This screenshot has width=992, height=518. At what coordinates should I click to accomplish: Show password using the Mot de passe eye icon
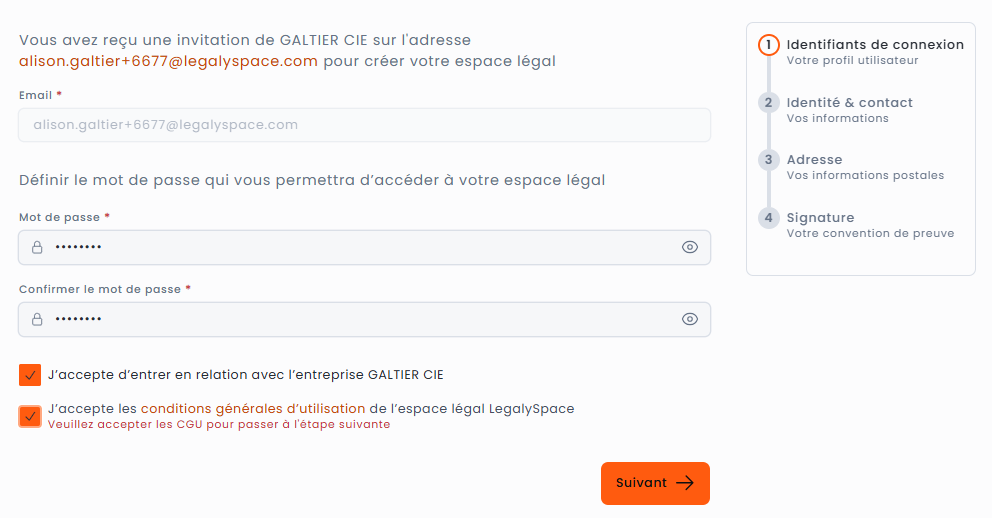[x=689, y=247]
